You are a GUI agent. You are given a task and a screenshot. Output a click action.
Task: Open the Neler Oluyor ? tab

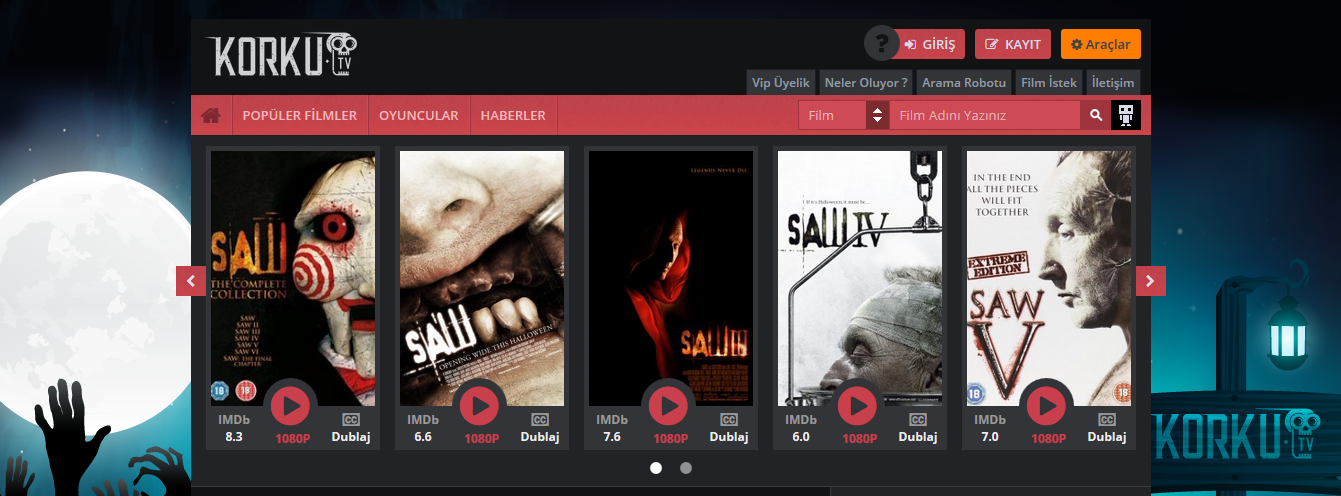click(x=866, y=83)
